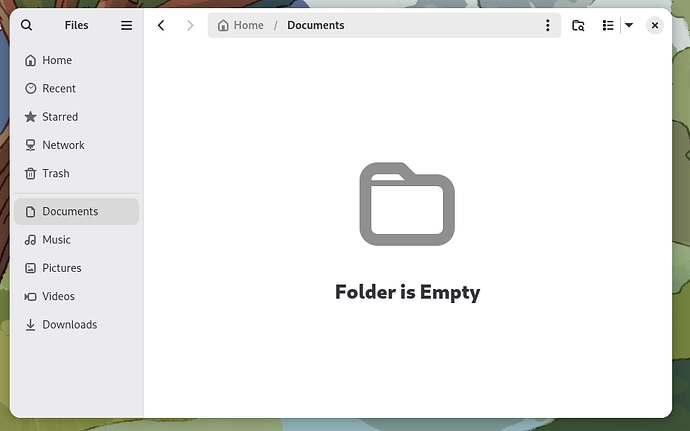Open Starred in the sidebar
The width and height of the screenshot is (690, 431).
coord(77,117)
